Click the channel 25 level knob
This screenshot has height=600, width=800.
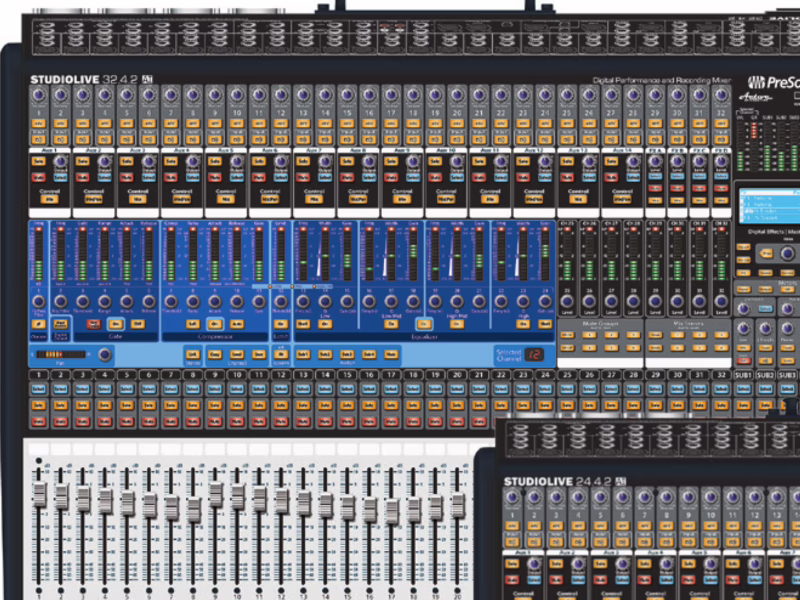coord(567,301)
